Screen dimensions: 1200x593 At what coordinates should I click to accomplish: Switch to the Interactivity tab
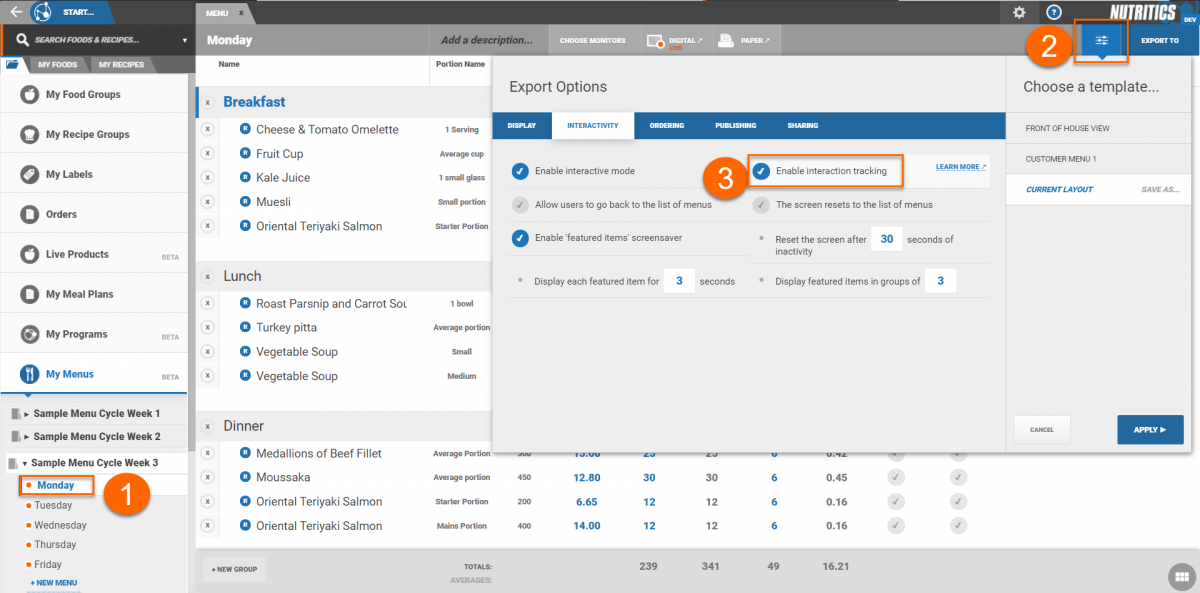tap(592, 126)
